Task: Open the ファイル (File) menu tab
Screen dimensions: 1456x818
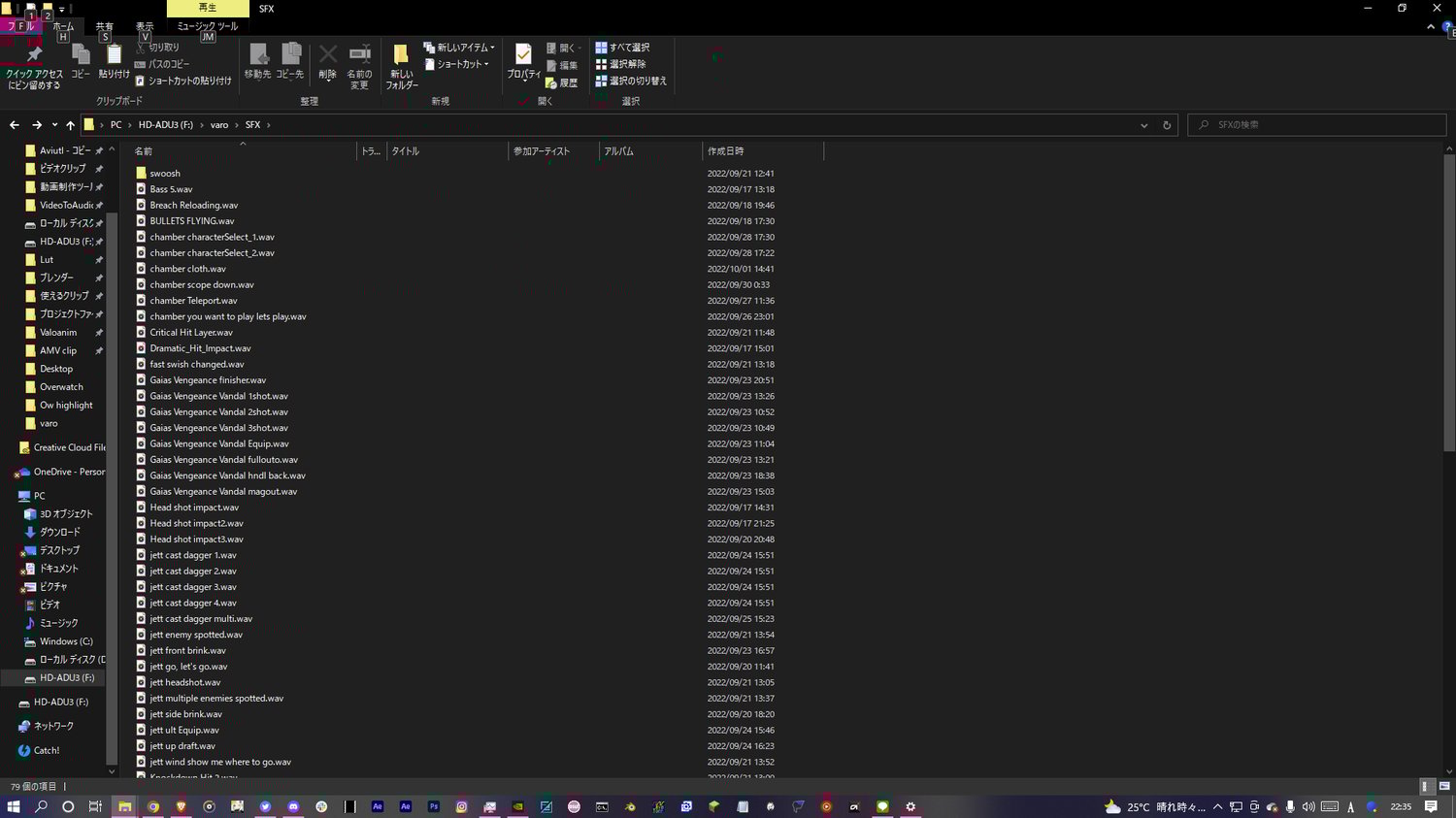Action: pos(19,26)
